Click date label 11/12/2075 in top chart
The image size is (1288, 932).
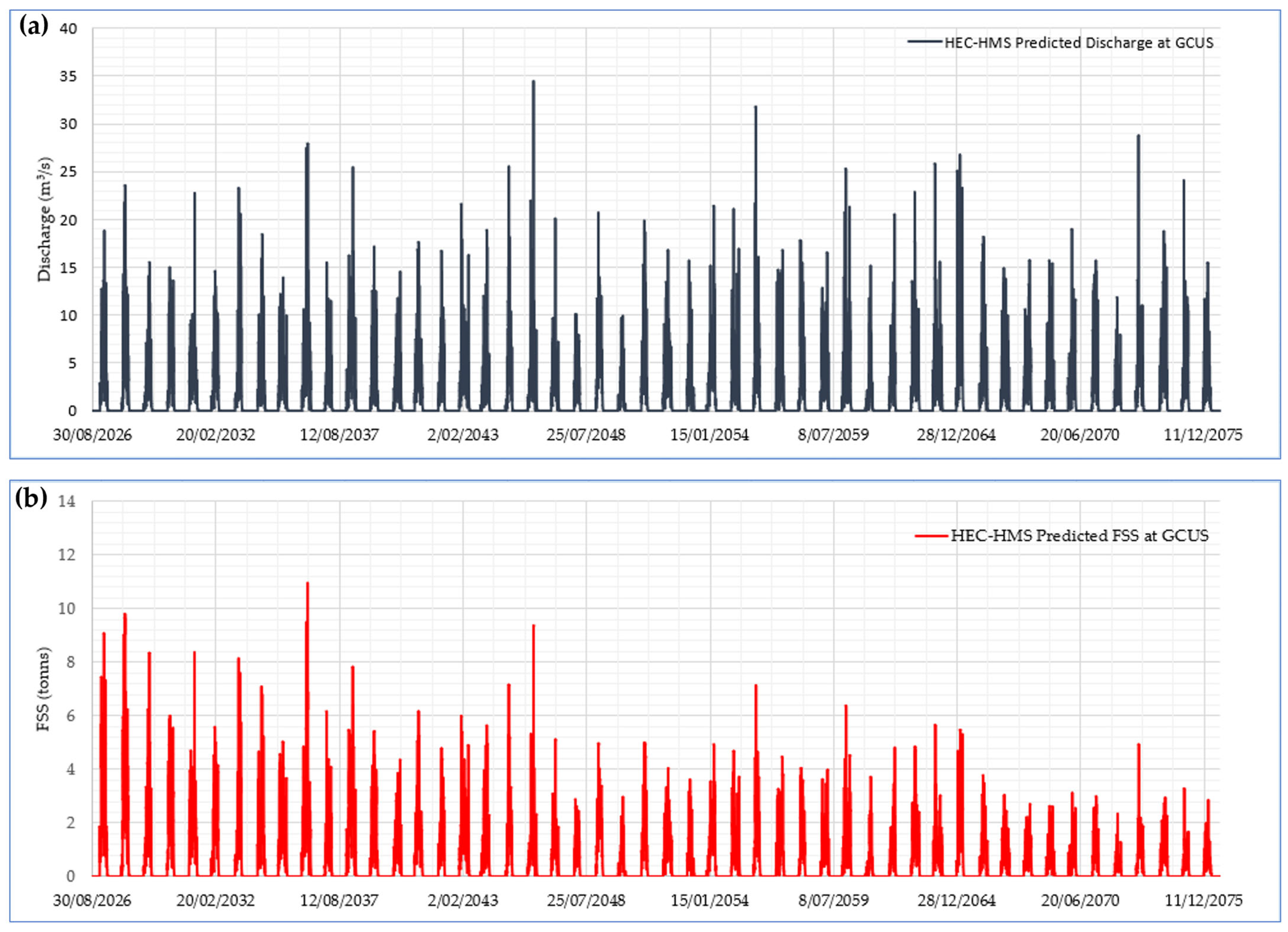point(1203,435)
